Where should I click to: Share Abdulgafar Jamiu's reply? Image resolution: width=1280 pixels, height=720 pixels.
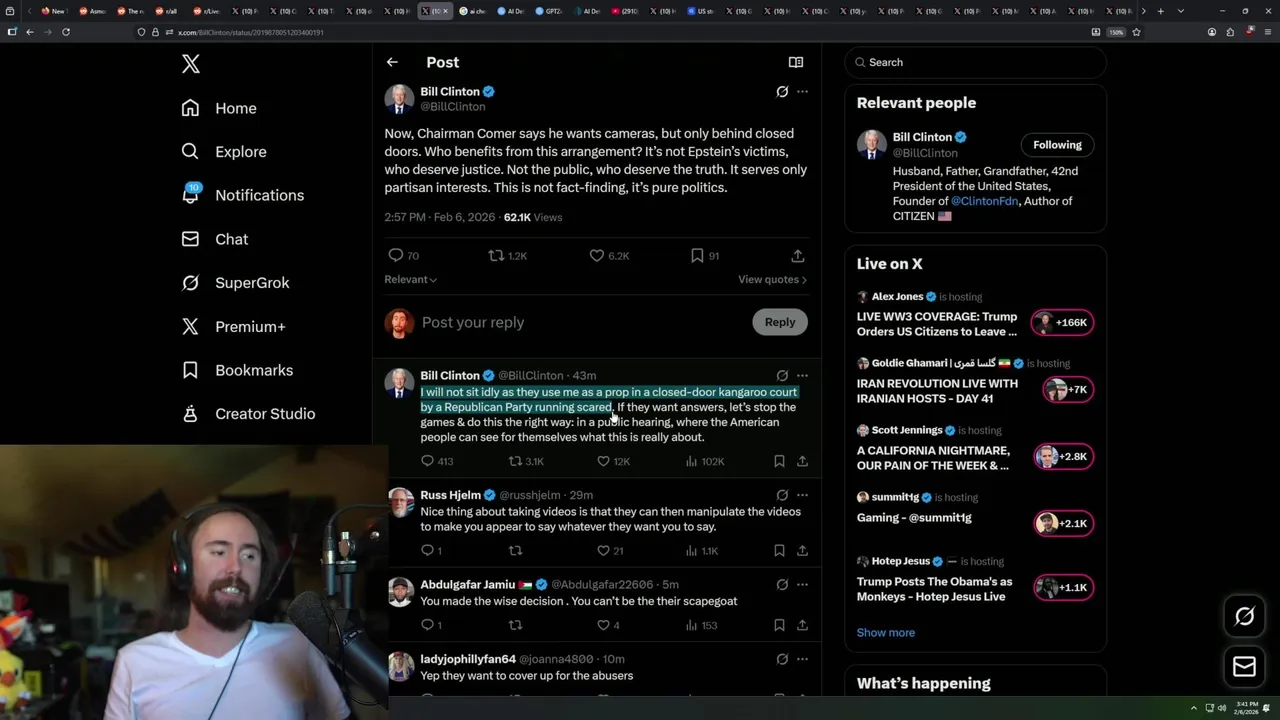[x=802, y=625]
